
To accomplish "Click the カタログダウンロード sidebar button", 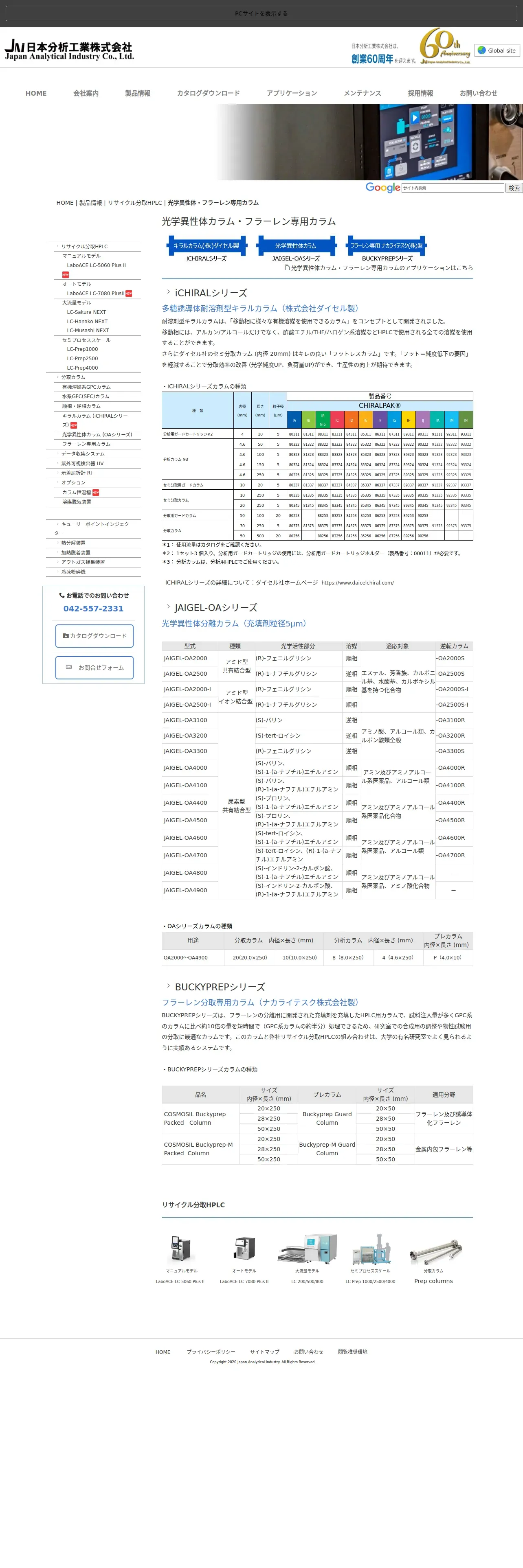I will click(x=94, y=635).
